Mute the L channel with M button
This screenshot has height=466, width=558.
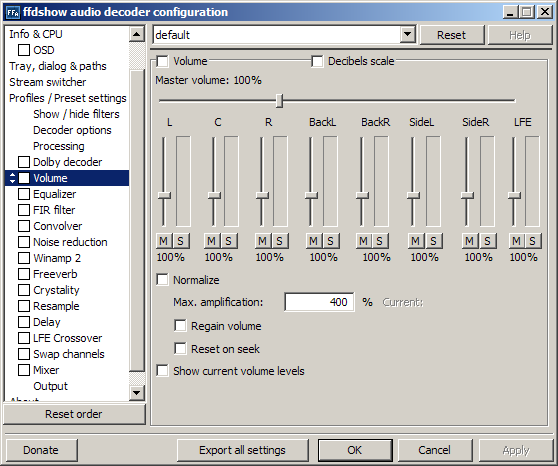coord(164,241)
